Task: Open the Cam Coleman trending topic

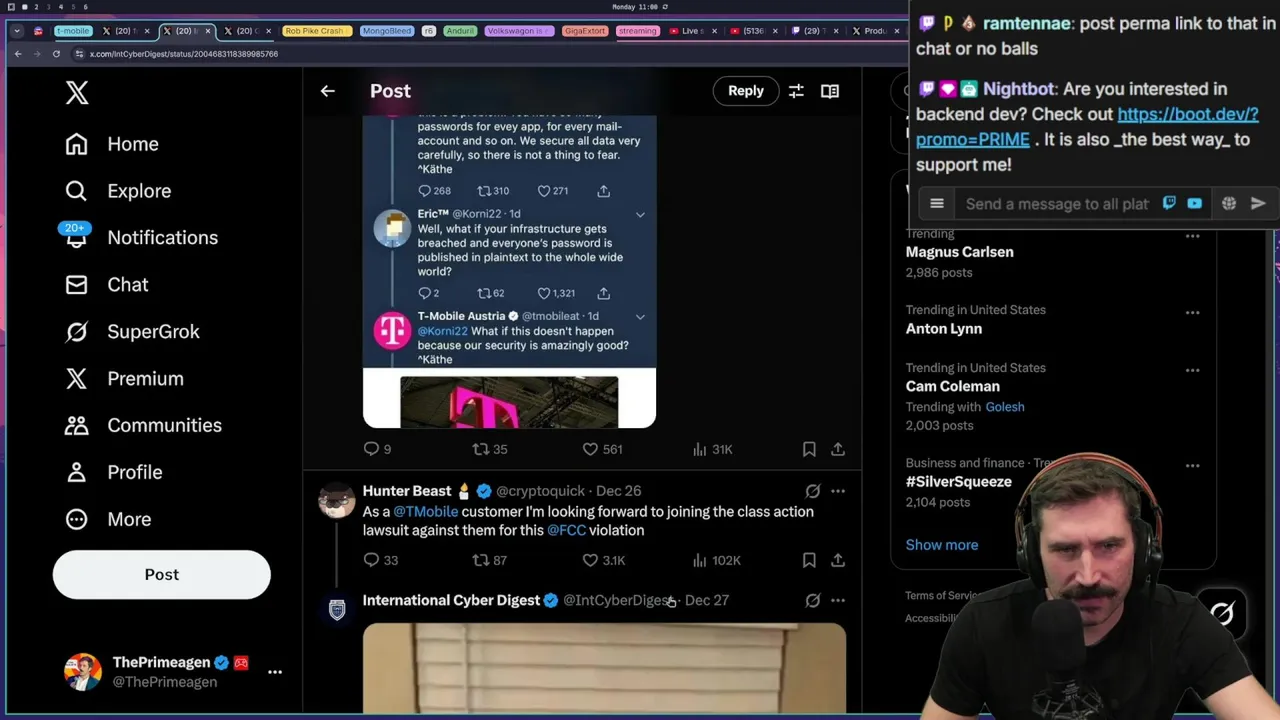Action: pos(952,387)
